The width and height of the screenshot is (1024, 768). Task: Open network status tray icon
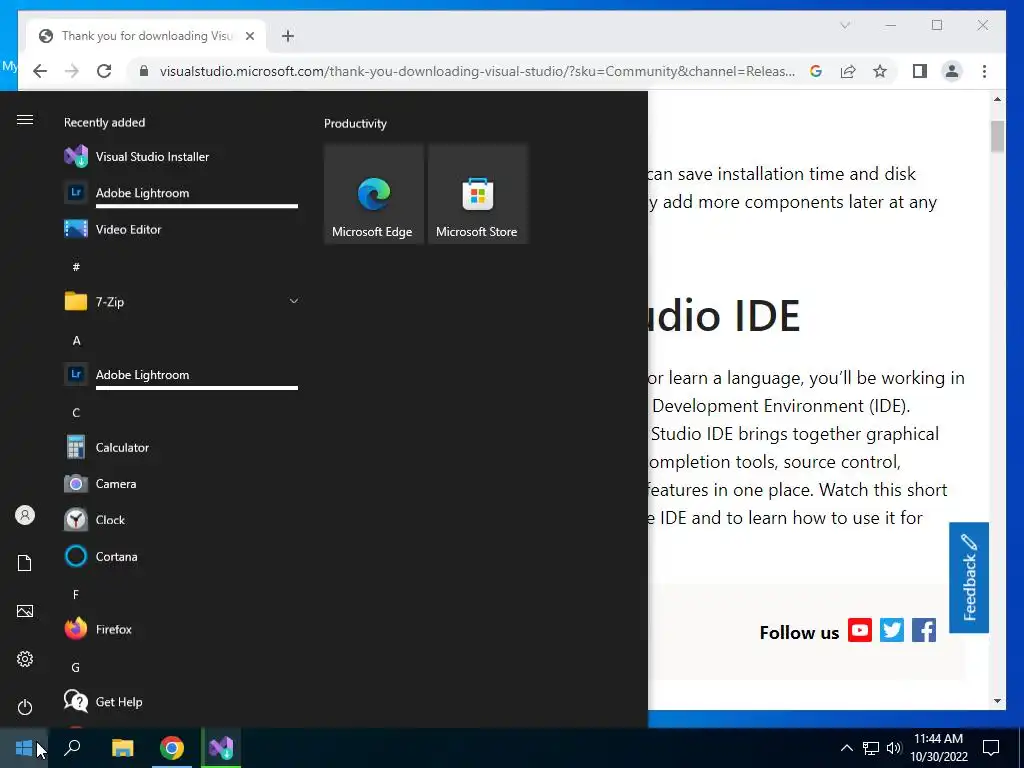click(x=871, y=748)
